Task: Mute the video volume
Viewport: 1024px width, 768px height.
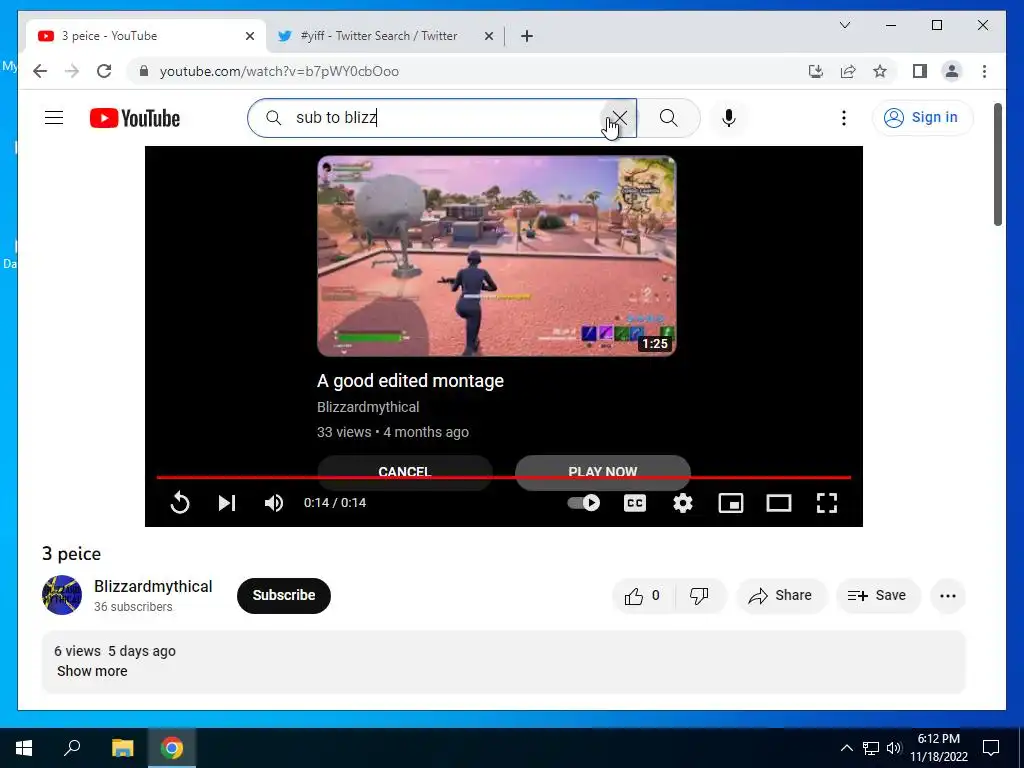Action: tap(274, 503)
